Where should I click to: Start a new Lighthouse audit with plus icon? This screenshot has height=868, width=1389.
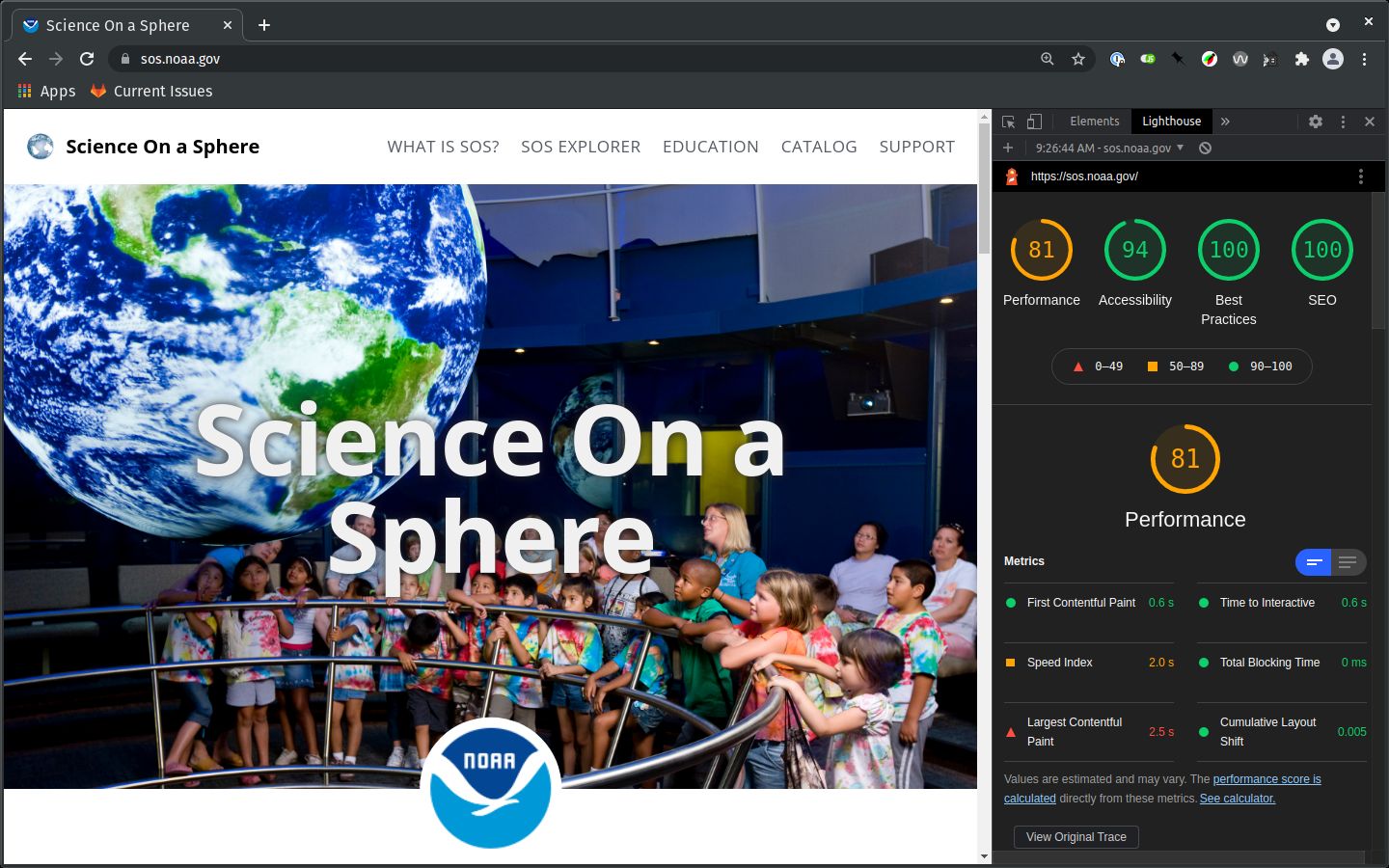tap(1008, 148)
